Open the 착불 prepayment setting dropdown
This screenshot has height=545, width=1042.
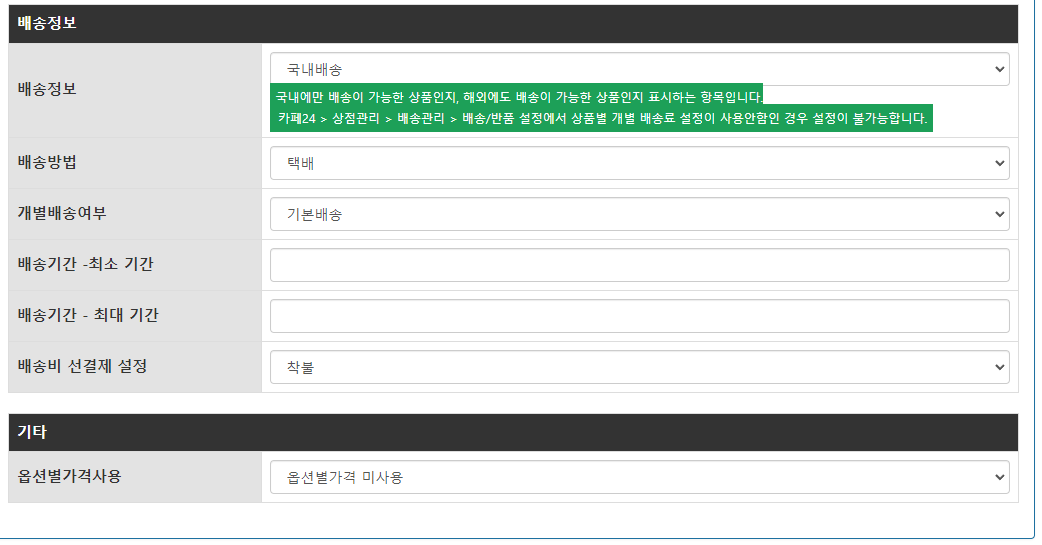(639, 367)
